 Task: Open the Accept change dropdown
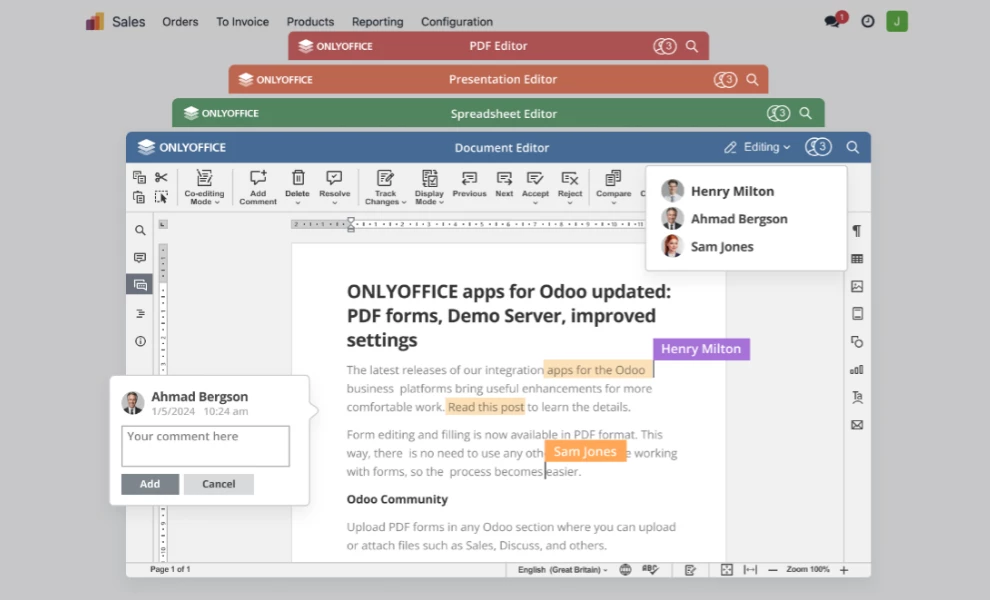tap(535, 187)
